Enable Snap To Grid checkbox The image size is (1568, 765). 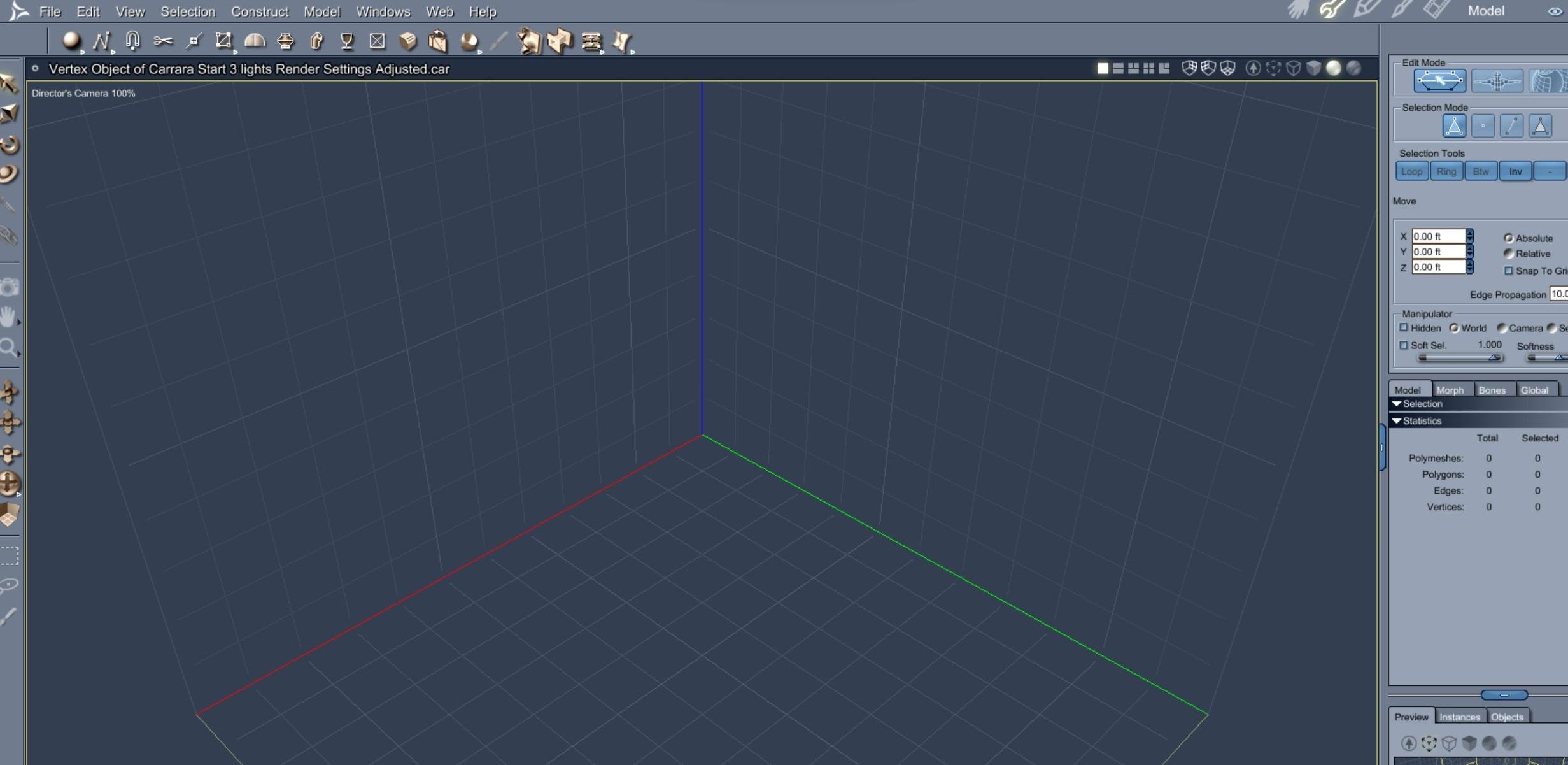[1508, 271]
